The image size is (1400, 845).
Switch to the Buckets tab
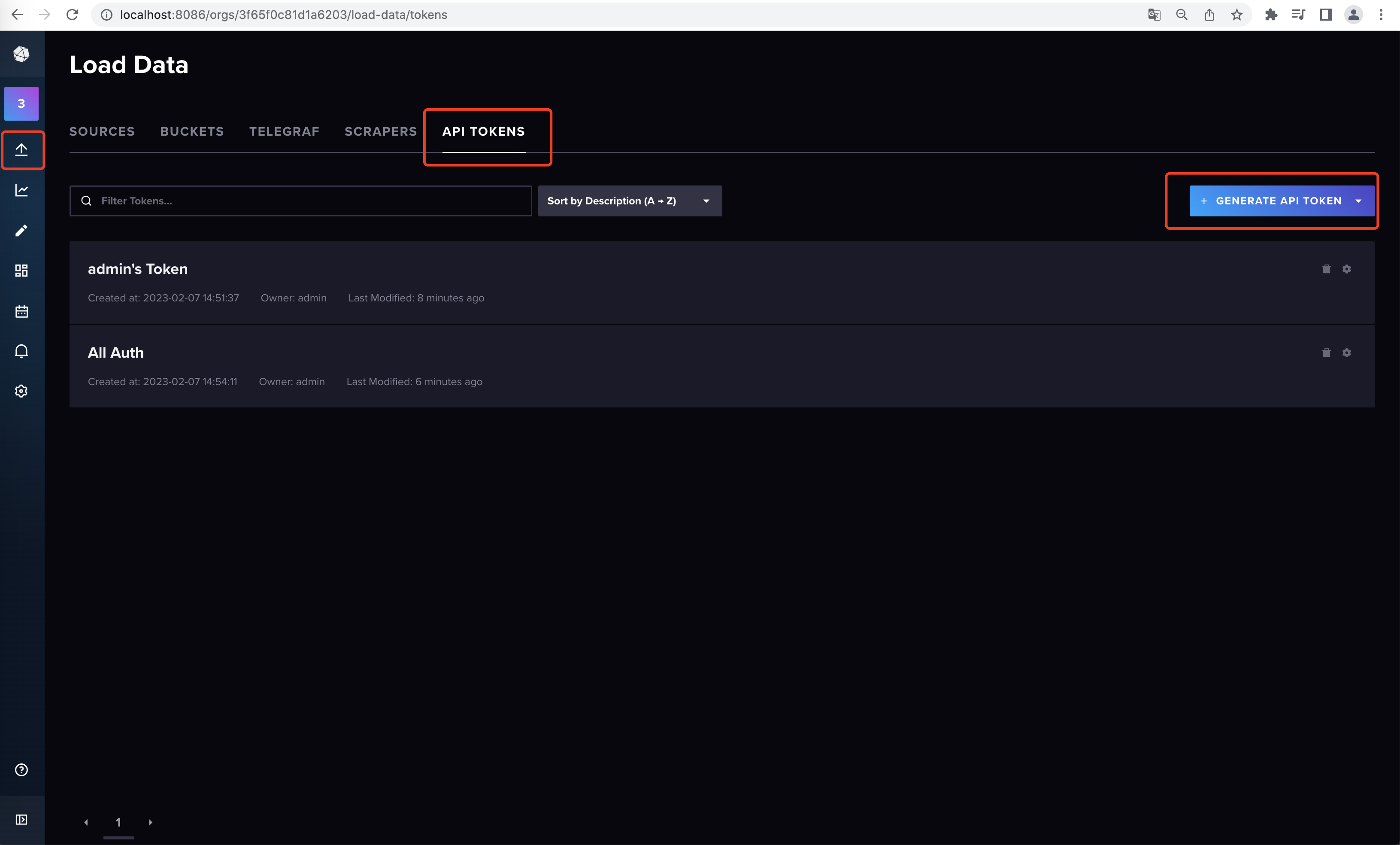(x=192, y=131)
